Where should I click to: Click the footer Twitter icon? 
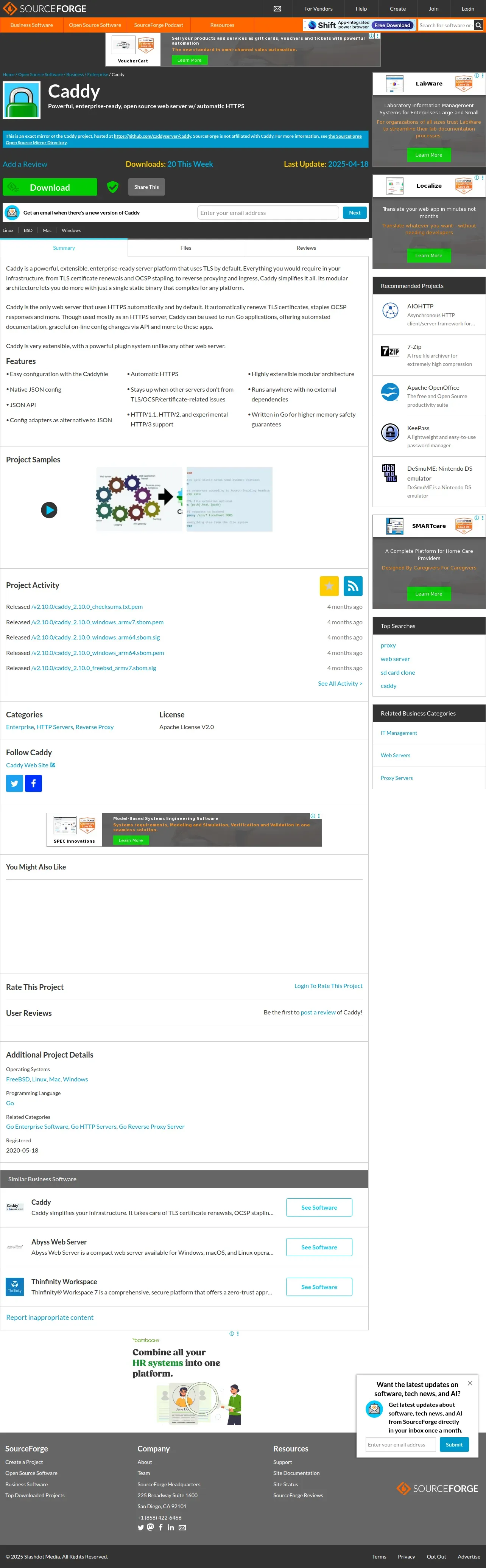pos(141,1527)
